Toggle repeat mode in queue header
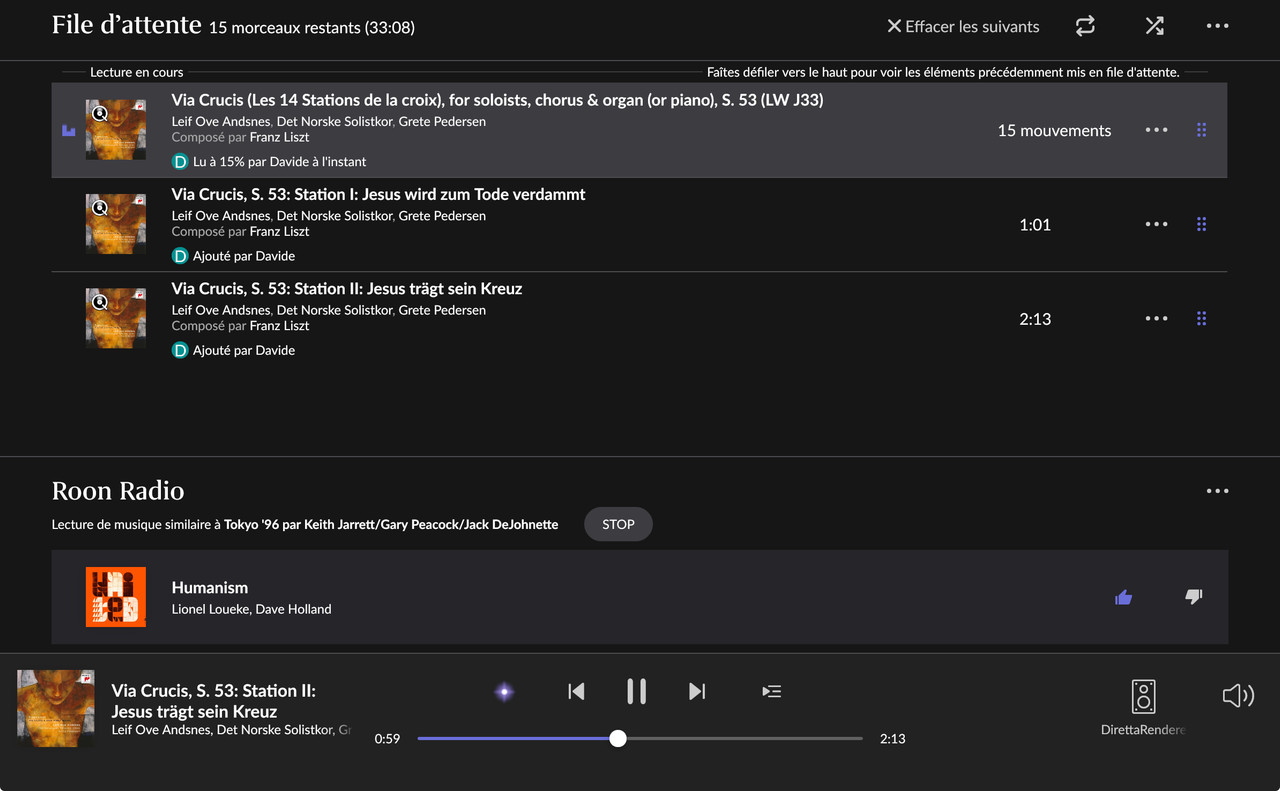The width and height of the screenshot is (1280, 791). [1085, 26]
